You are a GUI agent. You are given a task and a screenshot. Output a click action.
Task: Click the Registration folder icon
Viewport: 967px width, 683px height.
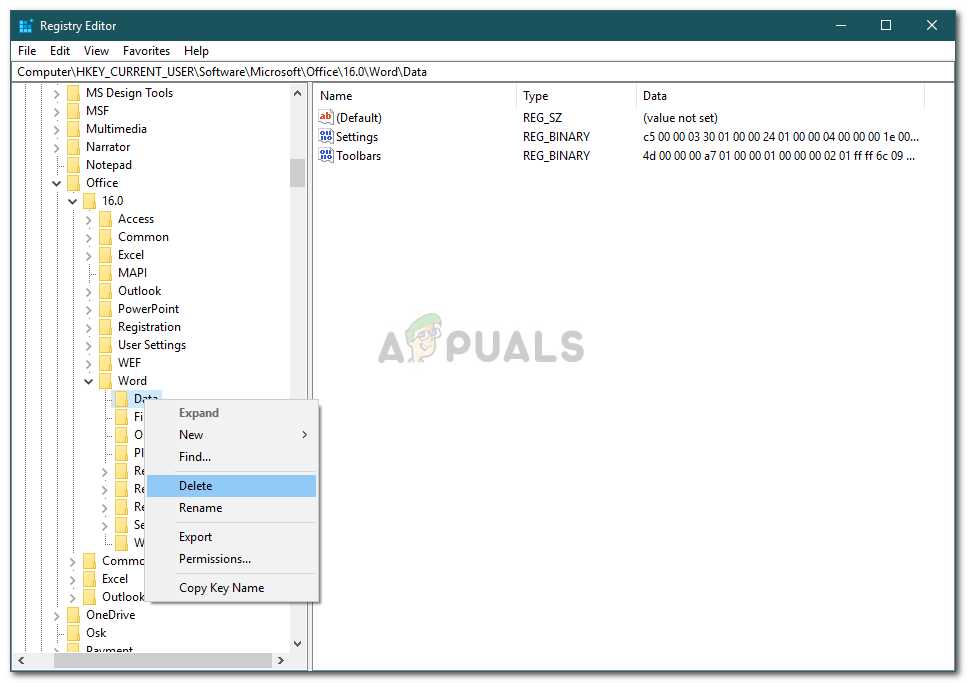coord(106,327)
